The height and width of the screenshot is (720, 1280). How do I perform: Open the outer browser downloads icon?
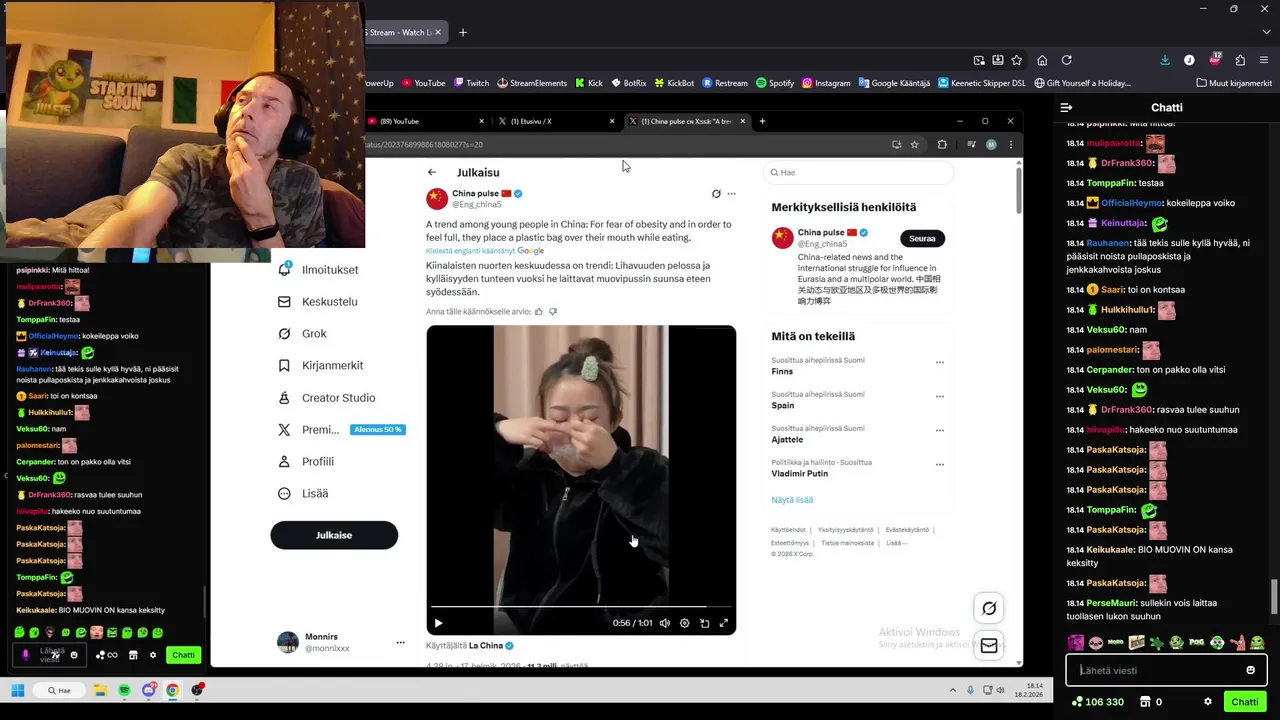[x=1165, y=60]
